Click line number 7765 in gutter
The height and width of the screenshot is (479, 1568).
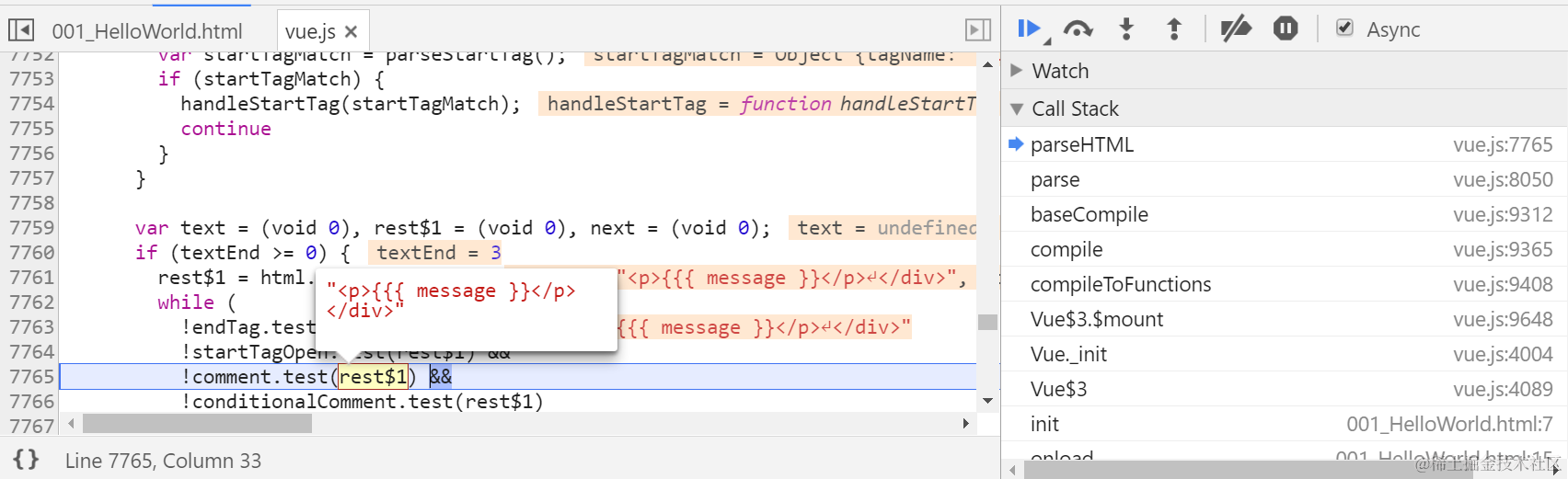32,377
